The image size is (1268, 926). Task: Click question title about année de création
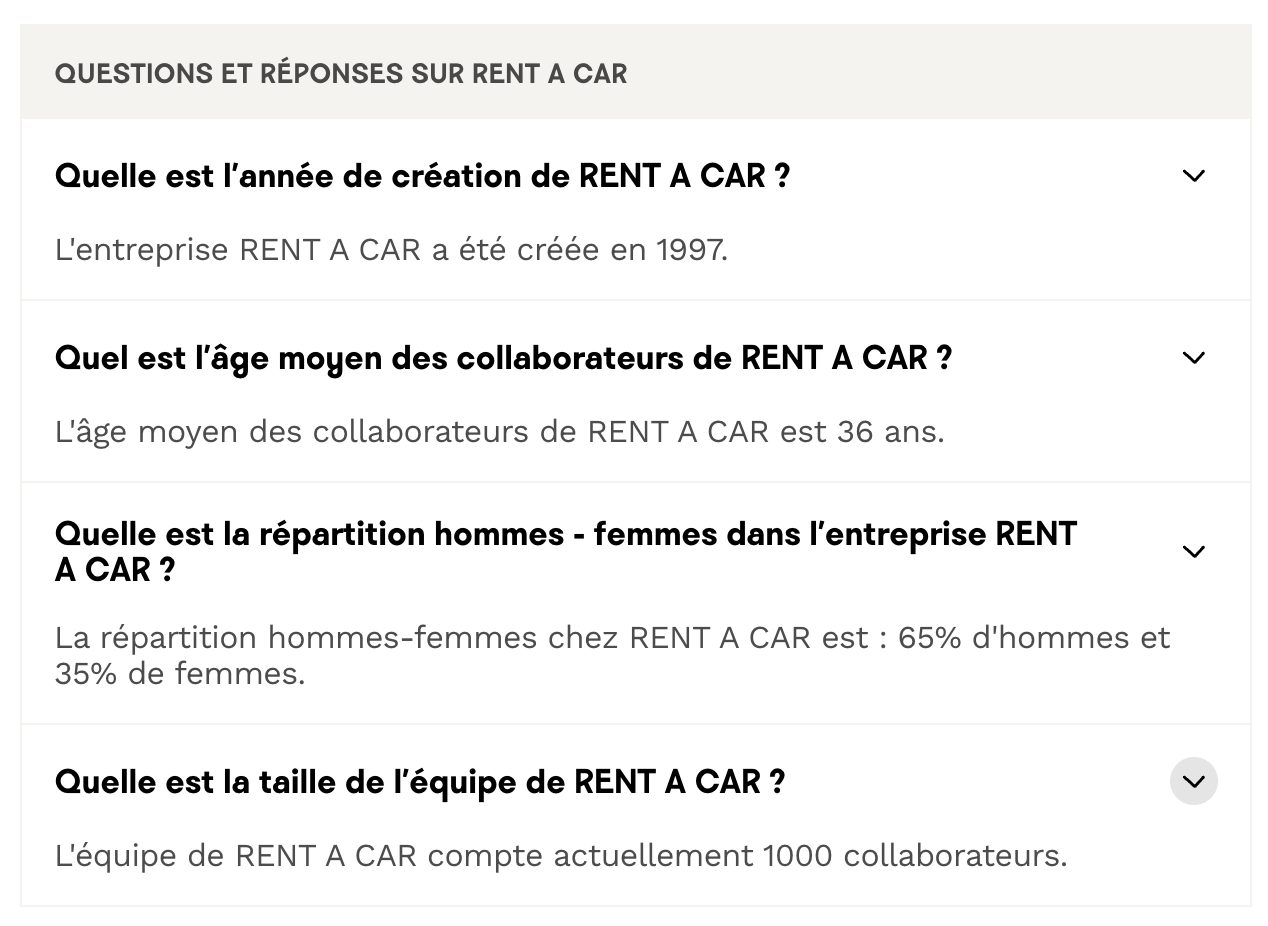point(422,176)
